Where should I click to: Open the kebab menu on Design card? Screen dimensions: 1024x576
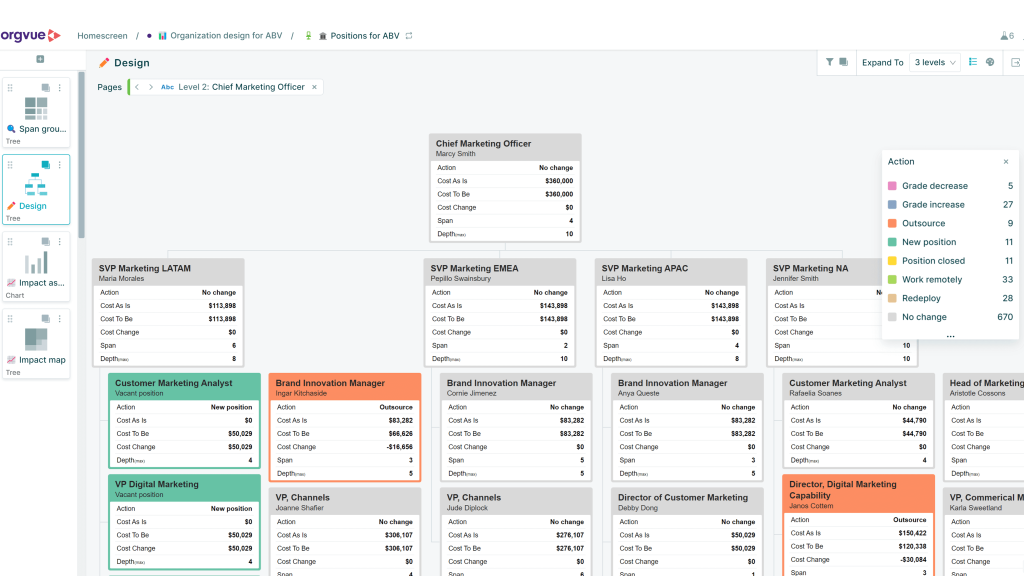pyautogui.click(x=59, y=165)
